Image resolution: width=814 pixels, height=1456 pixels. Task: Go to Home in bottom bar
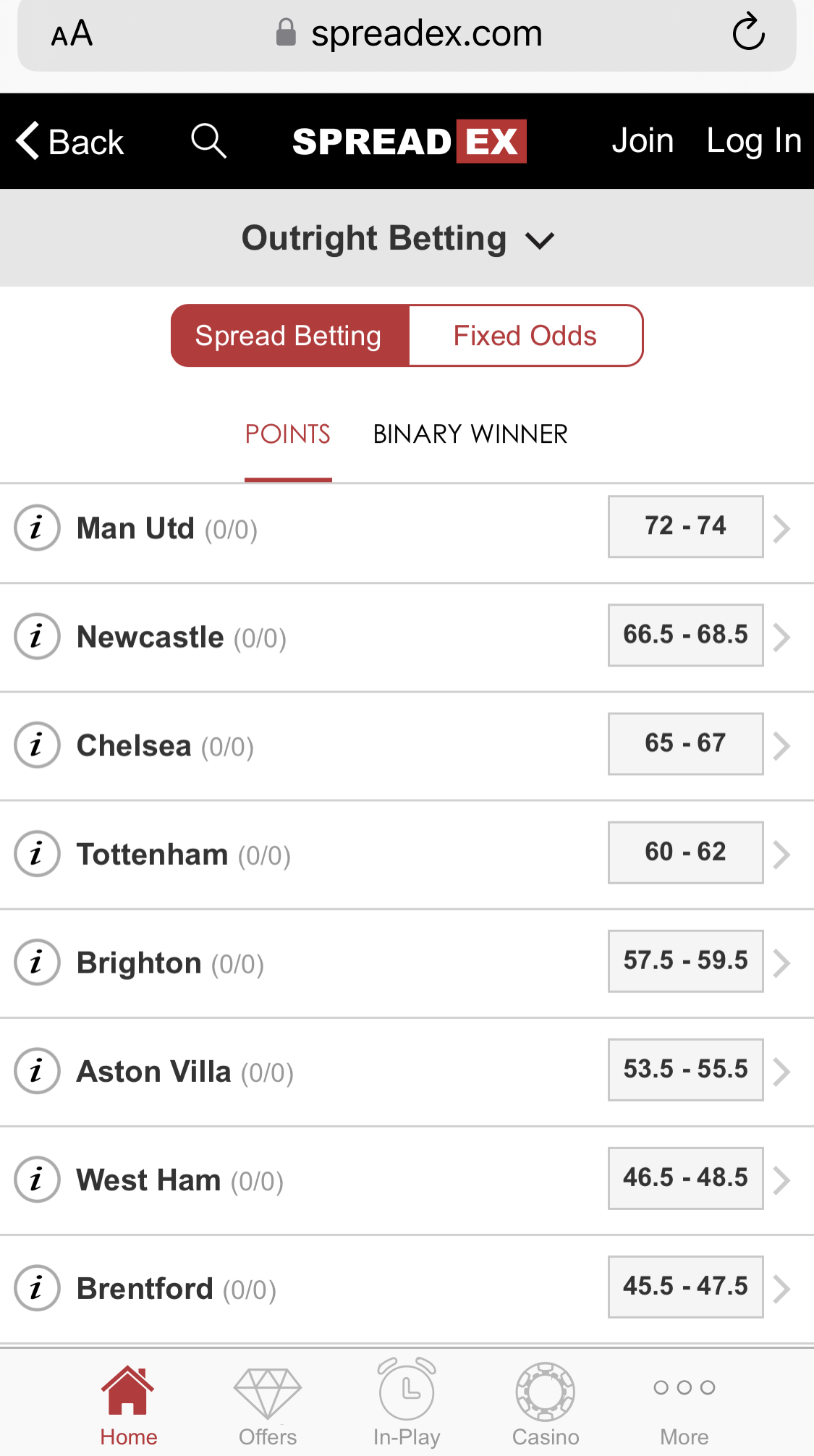(128, 1406)
